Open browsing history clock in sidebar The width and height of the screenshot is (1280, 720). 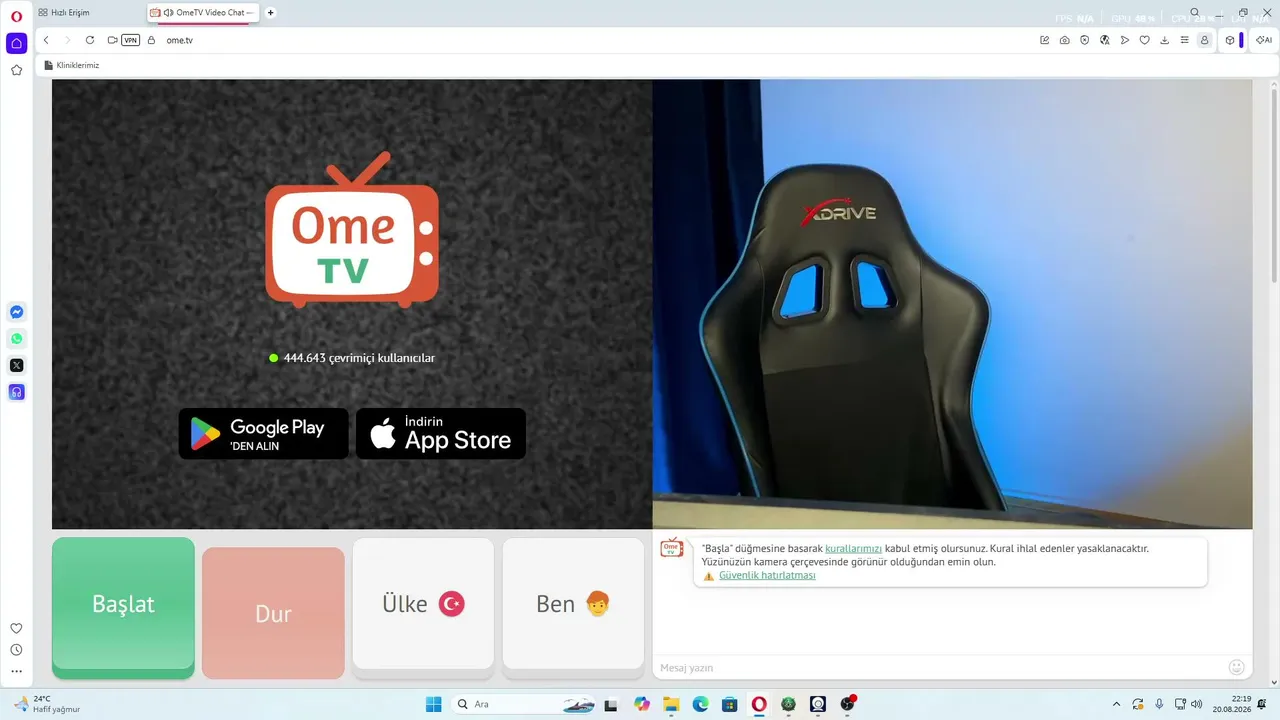16,650
